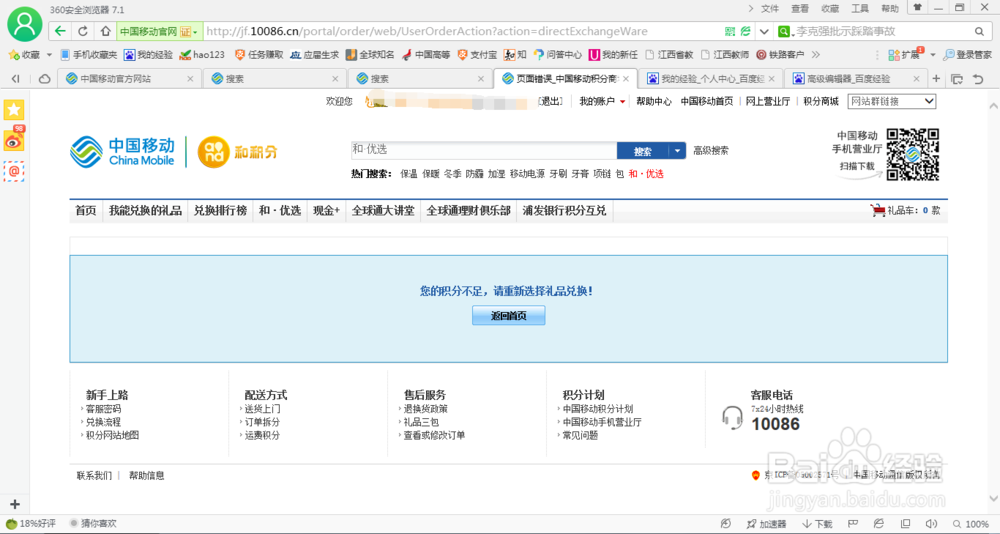Switch to the 高级编辑器_百度经验 tab
This screenshot has width=1000, height=534.
click(855, 78)
